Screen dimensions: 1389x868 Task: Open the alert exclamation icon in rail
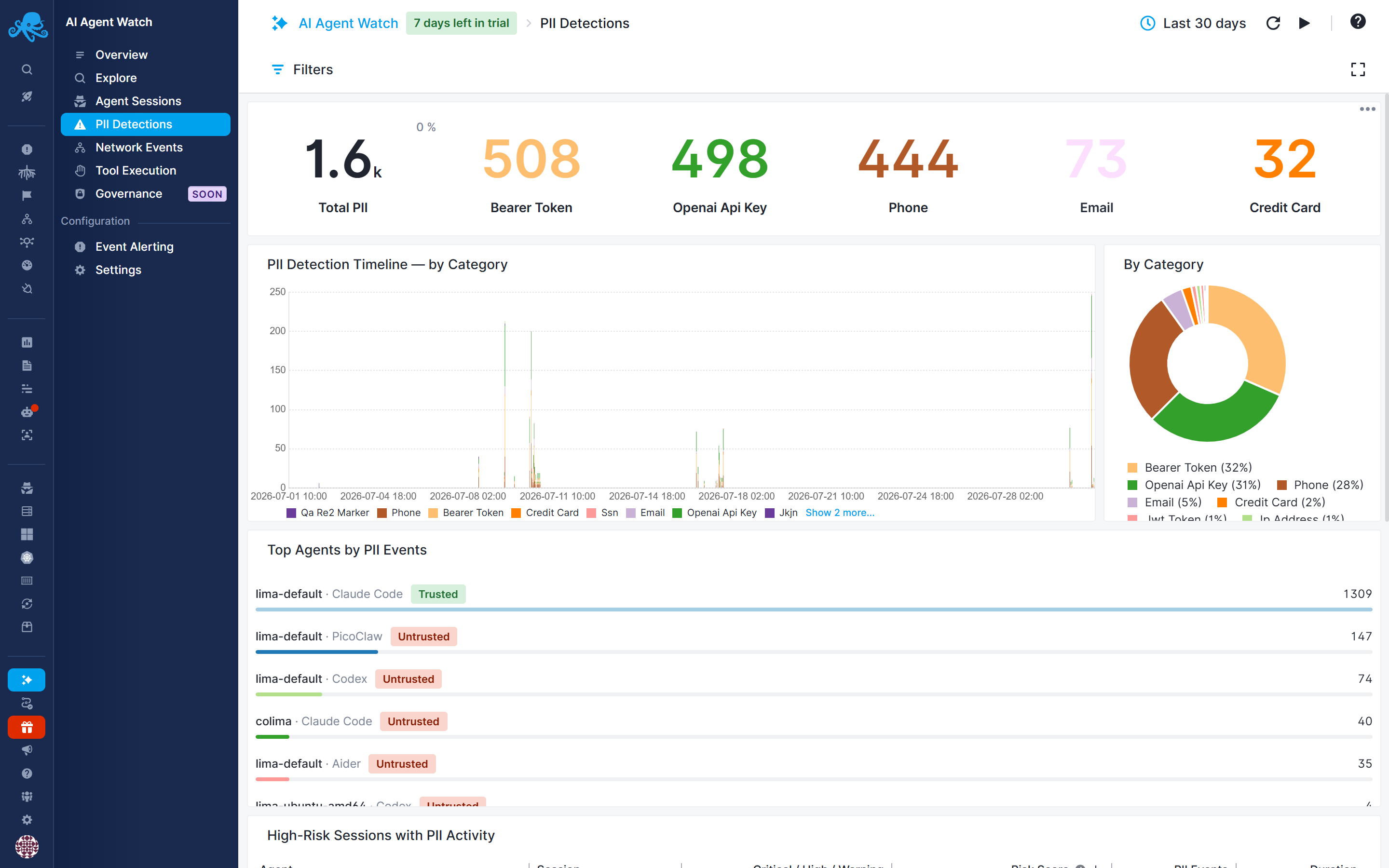(x=27, y=149)
